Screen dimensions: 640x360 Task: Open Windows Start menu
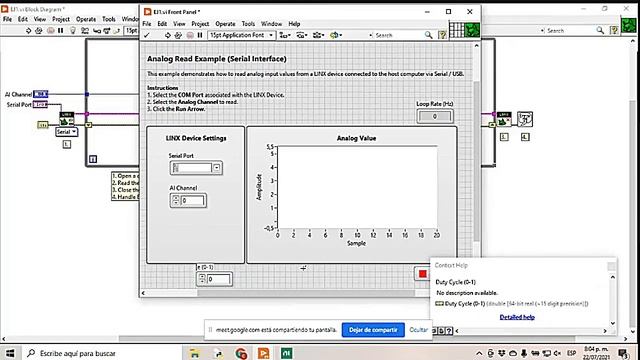[10, 353]
